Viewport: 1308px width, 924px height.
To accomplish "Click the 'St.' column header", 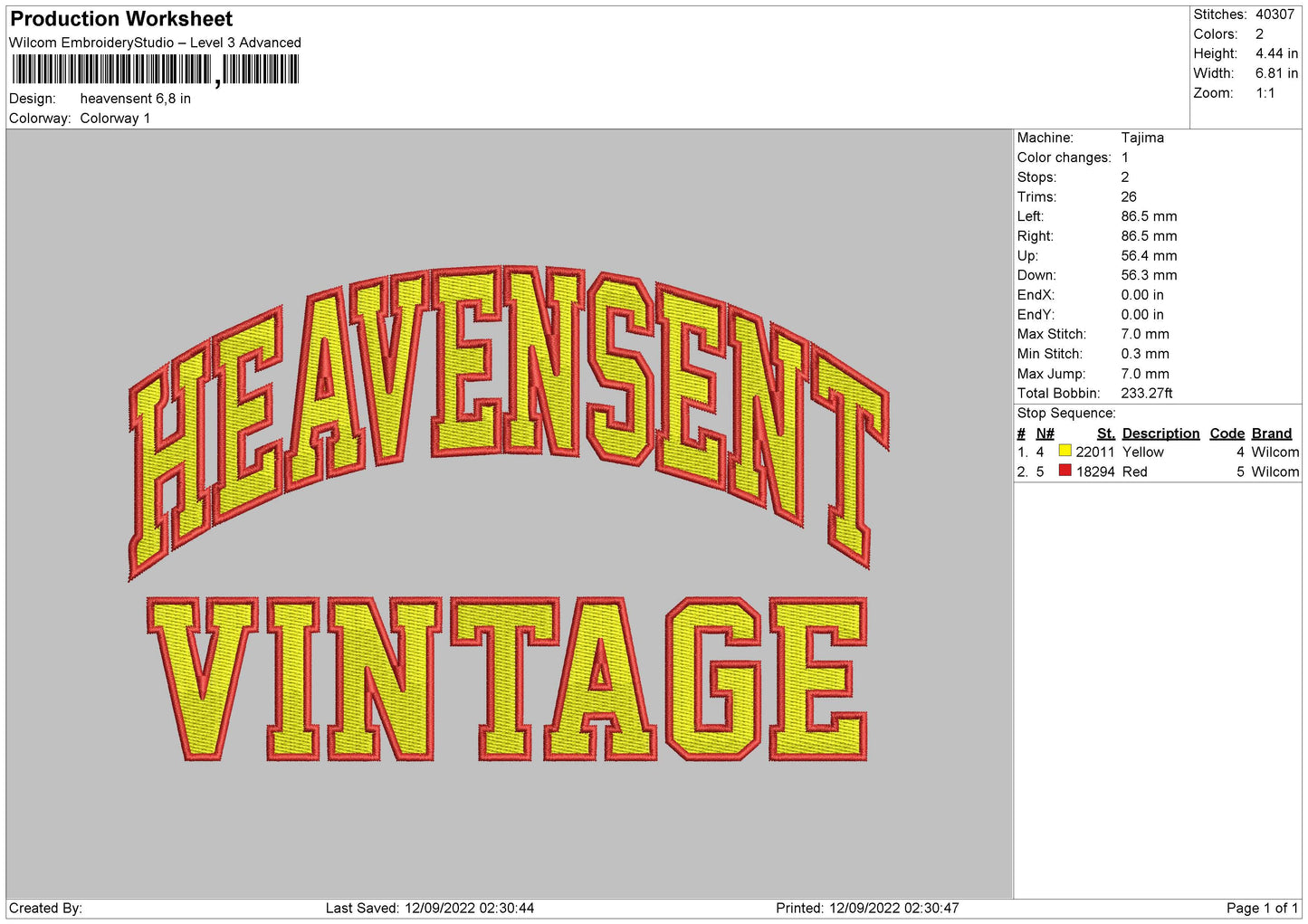I will pos(1105,433).
